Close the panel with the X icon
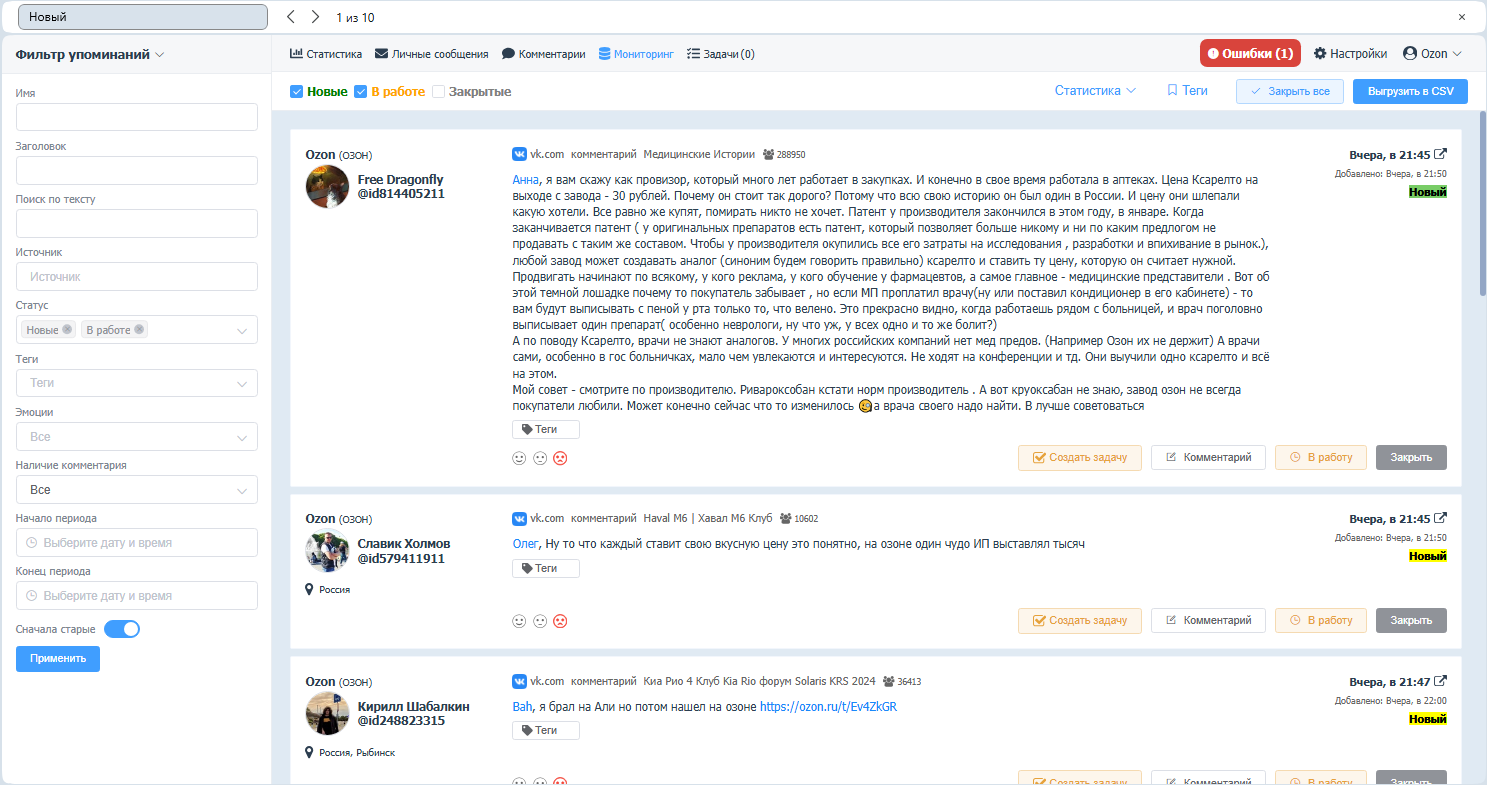1487x785 pixels. tap(1461, 17)
